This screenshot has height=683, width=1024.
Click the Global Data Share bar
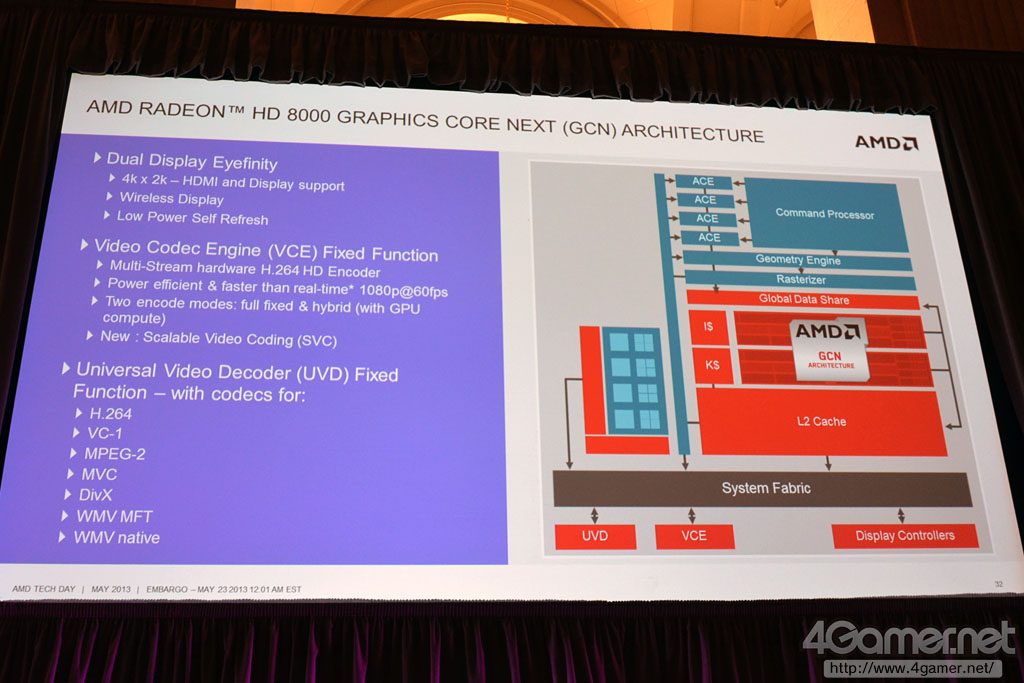(x=802, y=299)
